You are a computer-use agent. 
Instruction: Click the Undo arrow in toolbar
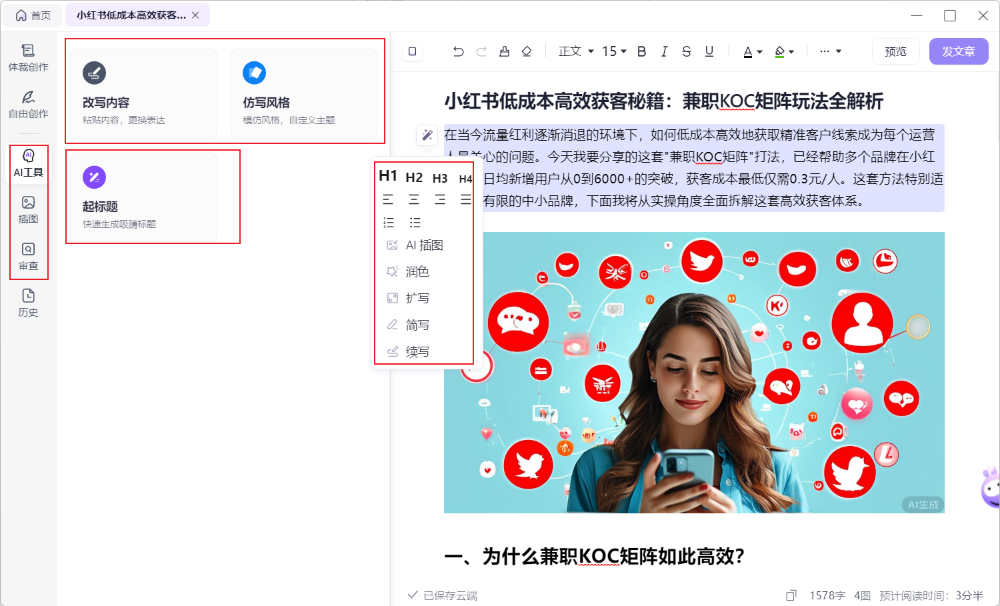[458, 52]
